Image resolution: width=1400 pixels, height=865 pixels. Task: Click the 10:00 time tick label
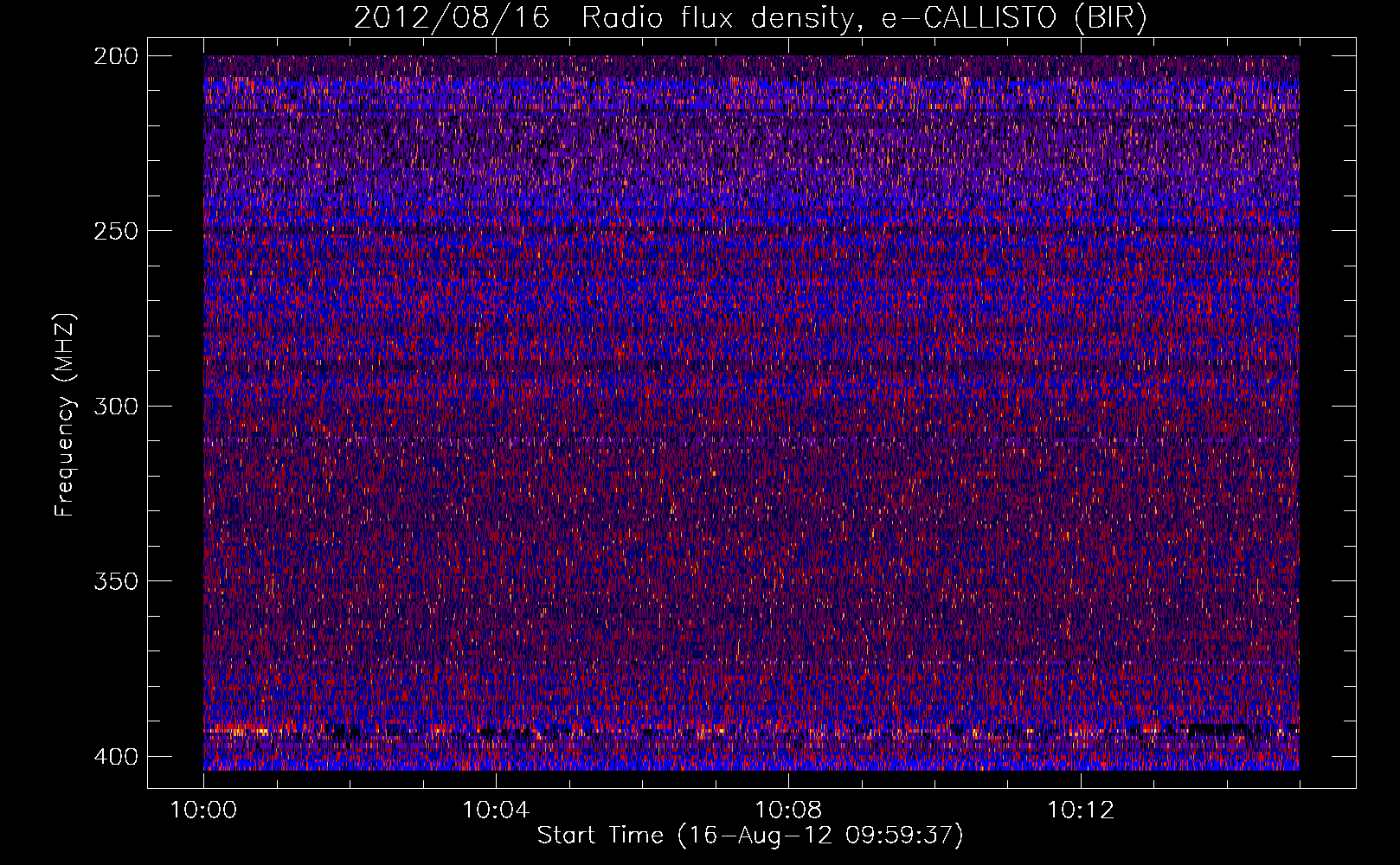(x=203, y=810)
